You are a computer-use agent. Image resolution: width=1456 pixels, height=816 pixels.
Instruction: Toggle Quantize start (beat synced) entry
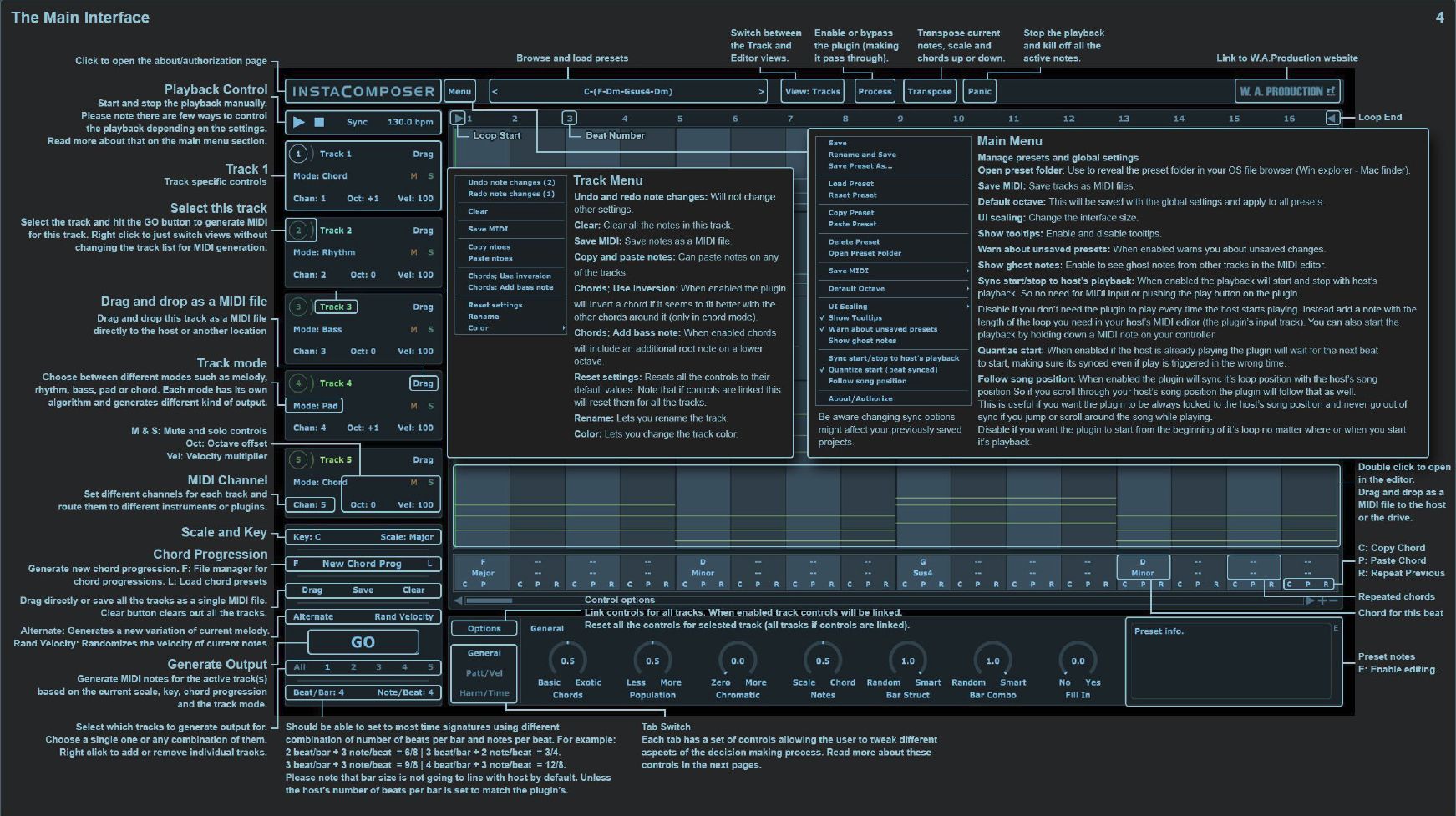point(882,369)
